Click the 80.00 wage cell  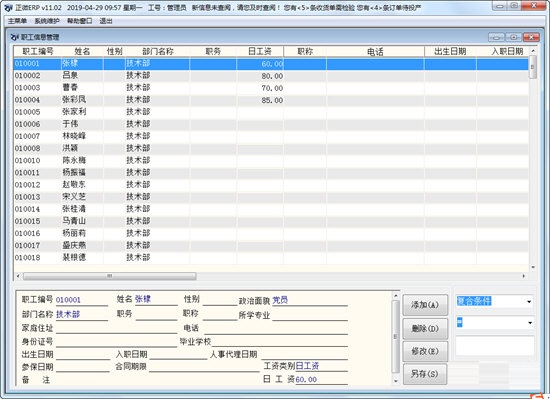coord(260,76)
